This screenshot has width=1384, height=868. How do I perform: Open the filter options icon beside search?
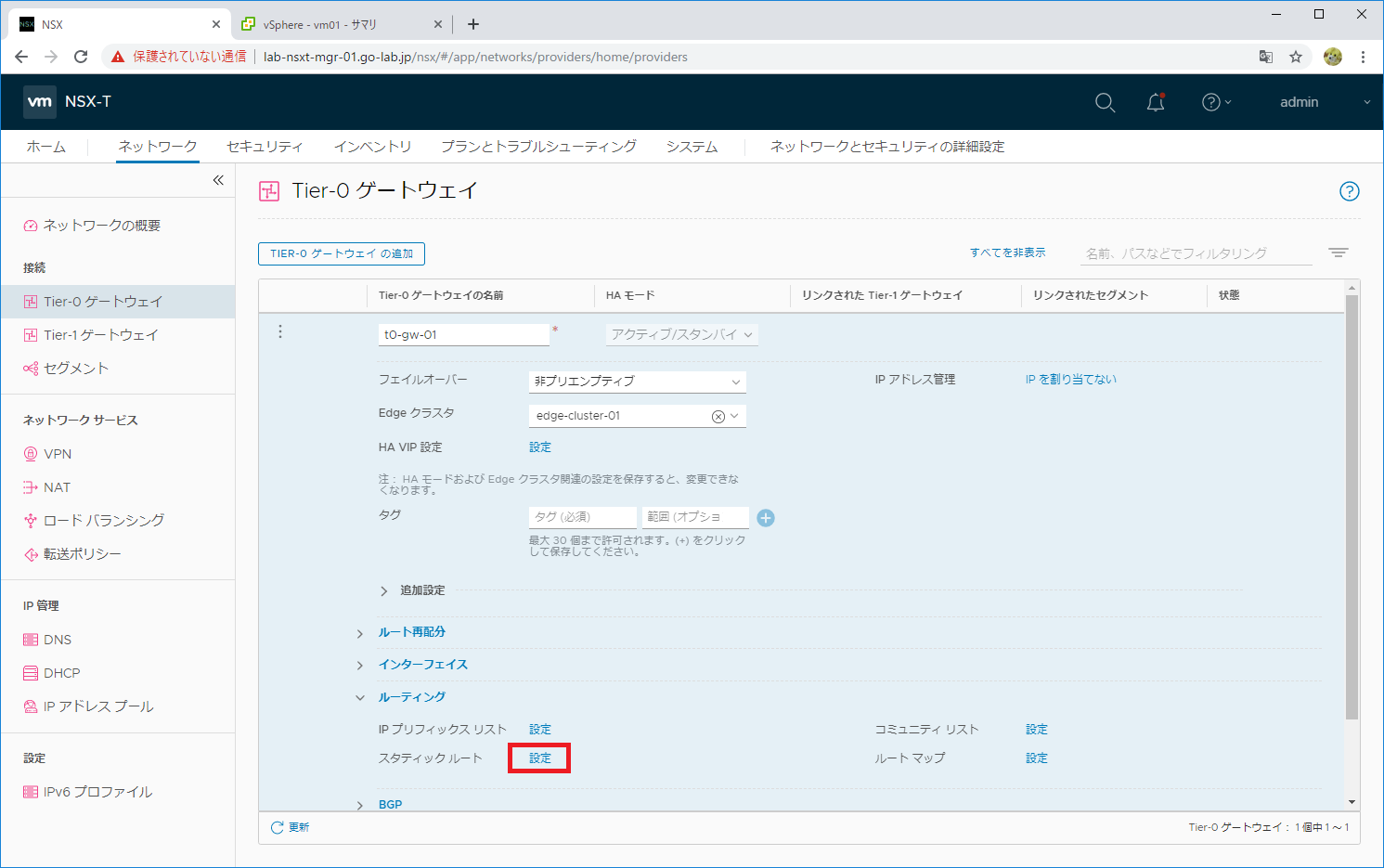pos(1338,253)
